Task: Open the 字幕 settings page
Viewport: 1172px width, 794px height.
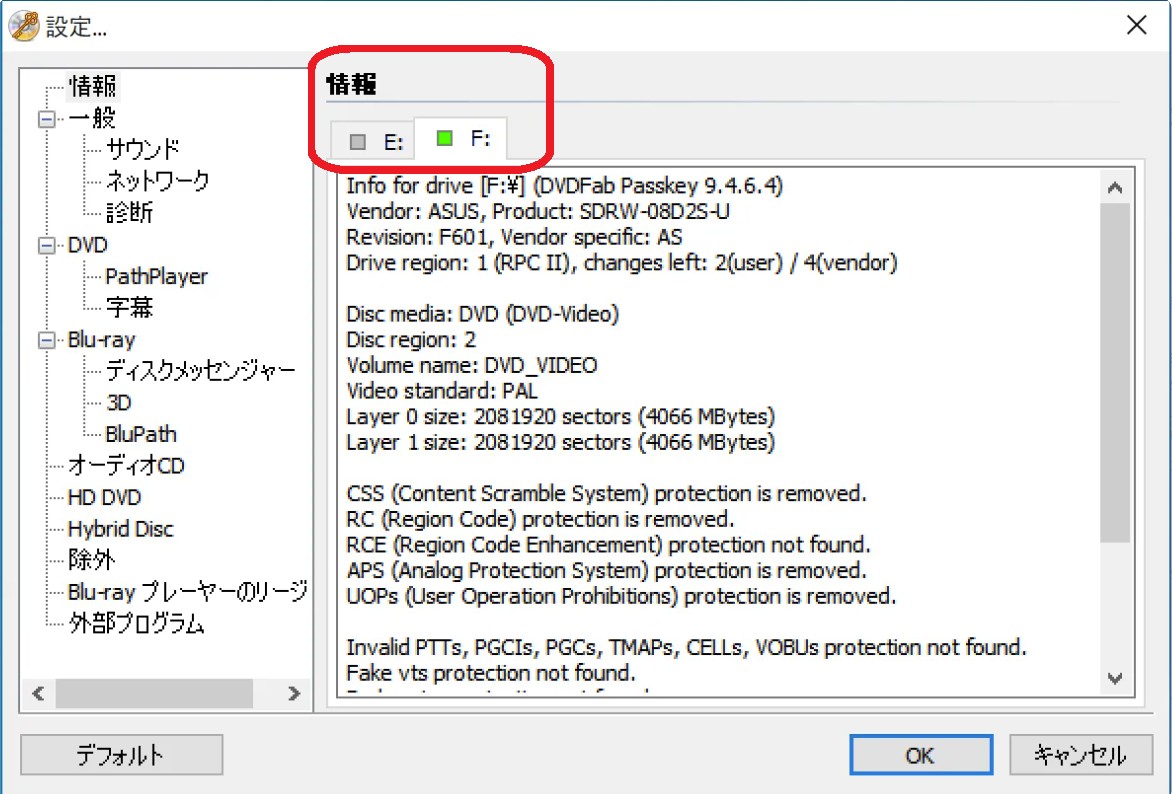Action: (x=129, y=307)
